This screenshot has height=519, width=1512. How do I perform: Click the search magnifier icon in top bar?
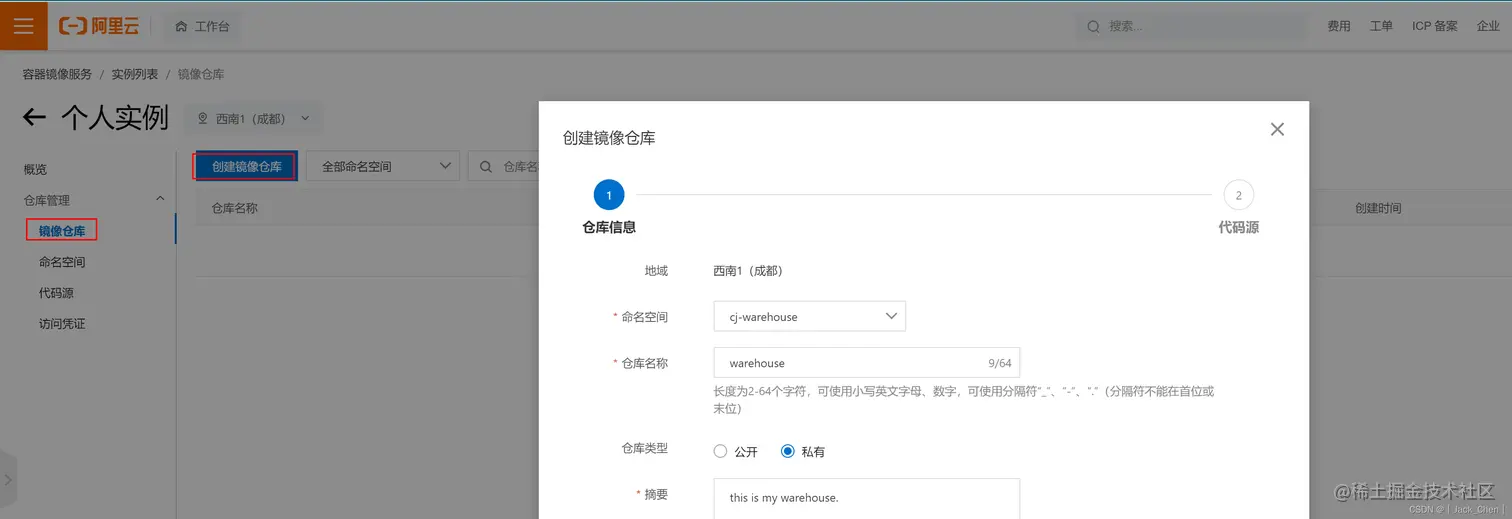tap(1094, 26)
